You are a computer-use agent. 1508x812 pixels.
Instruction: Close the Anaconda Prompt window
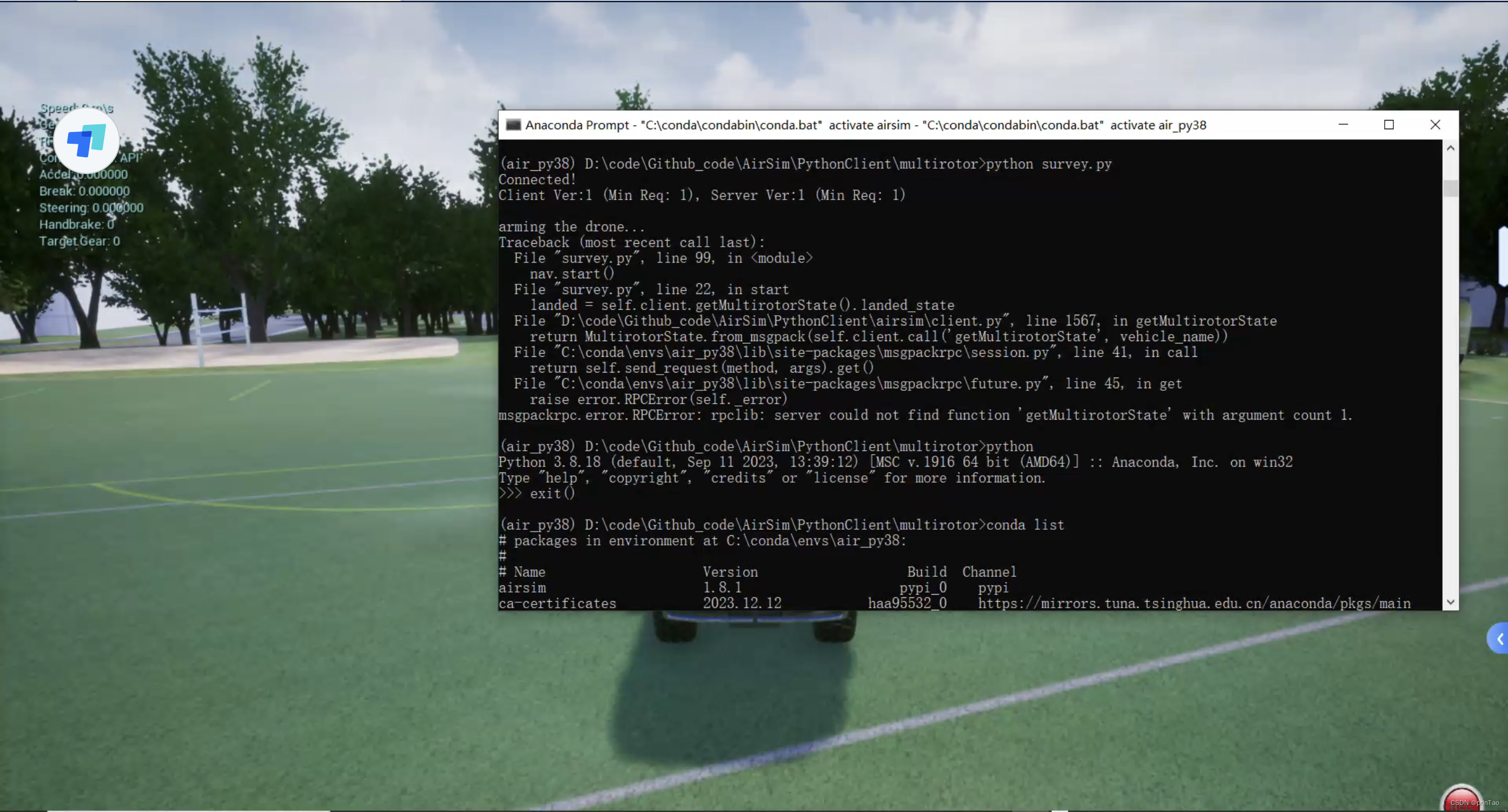(x=1435, y=124)
